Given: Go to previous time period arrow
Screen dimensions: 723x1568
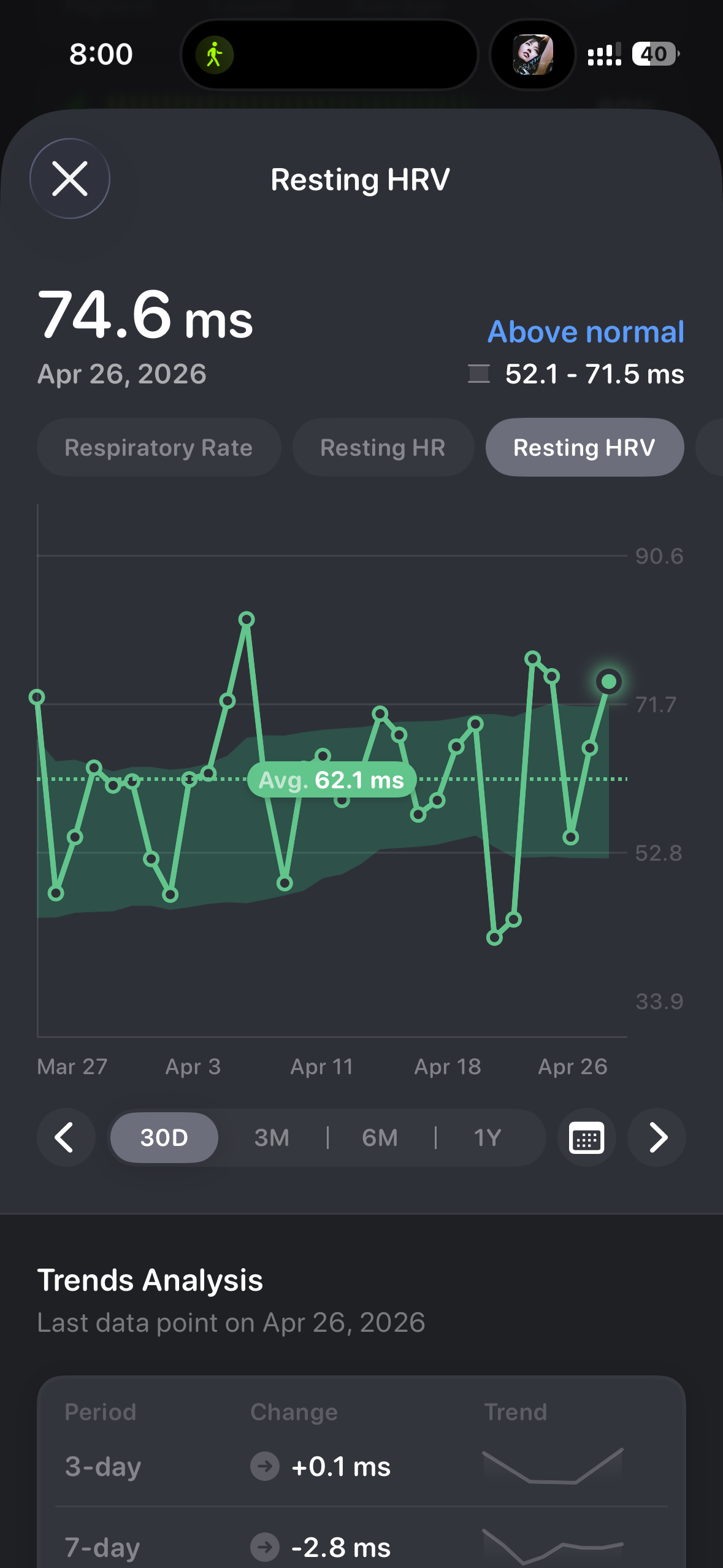Looking at the screenshot, I should (65, 1138).
